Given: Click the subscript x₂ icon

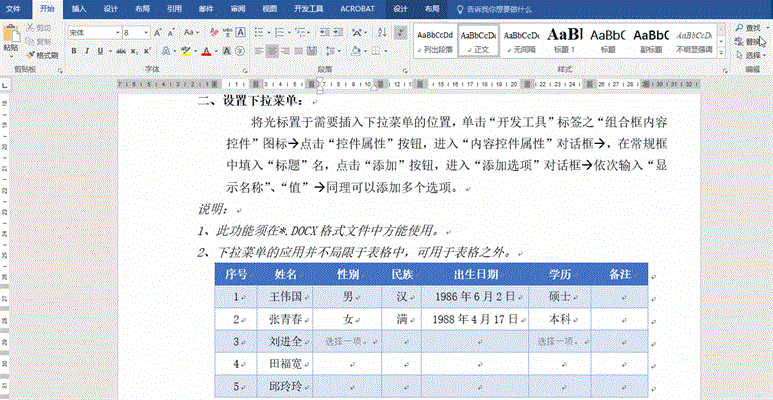Looking at the screenshot, I should 133,51.
